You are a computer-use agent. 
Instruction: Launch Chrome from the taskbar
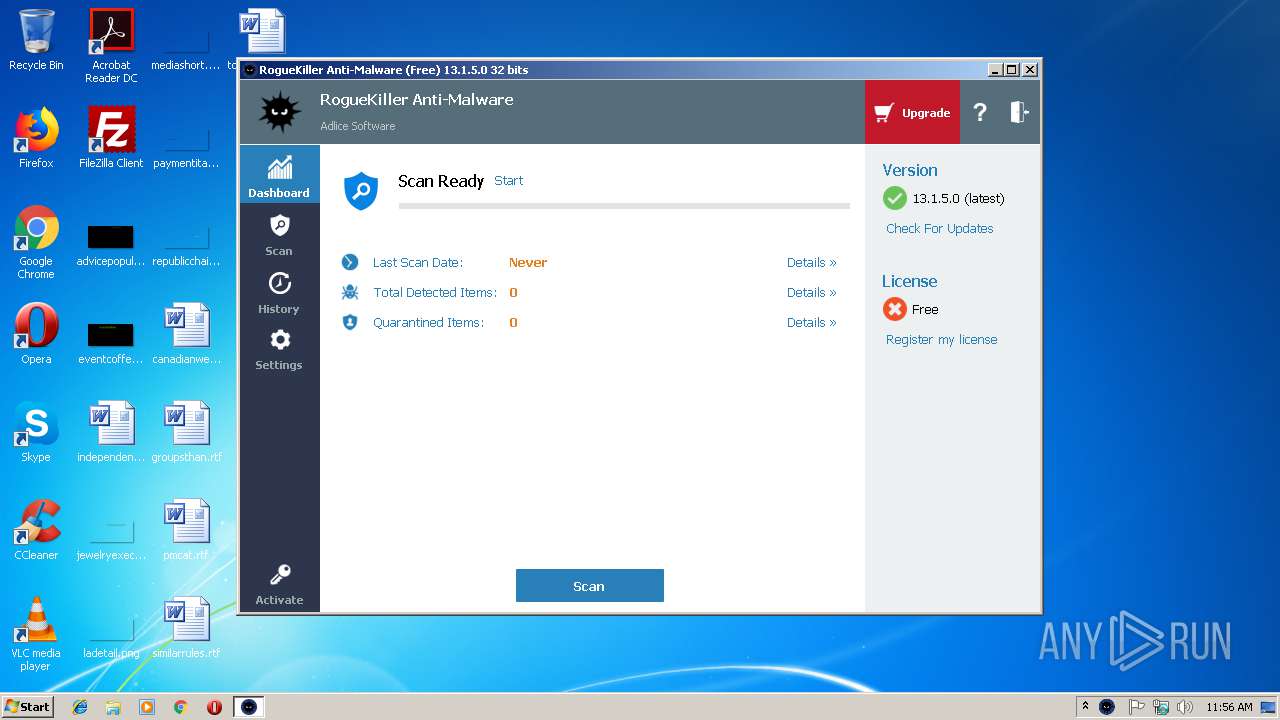tap(181, 707)
